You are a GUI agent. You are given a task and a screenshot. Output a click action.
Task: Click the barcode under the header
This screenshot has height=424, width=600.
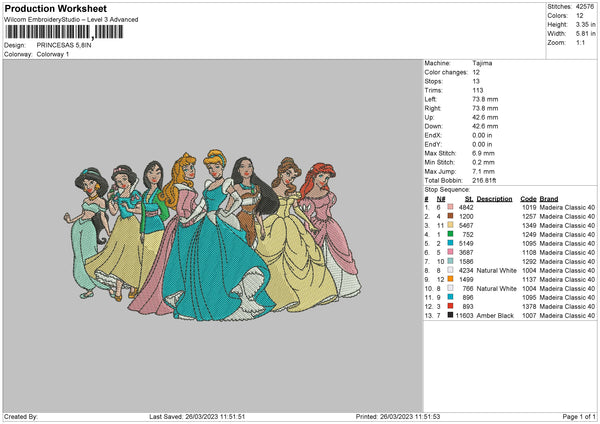64,32
